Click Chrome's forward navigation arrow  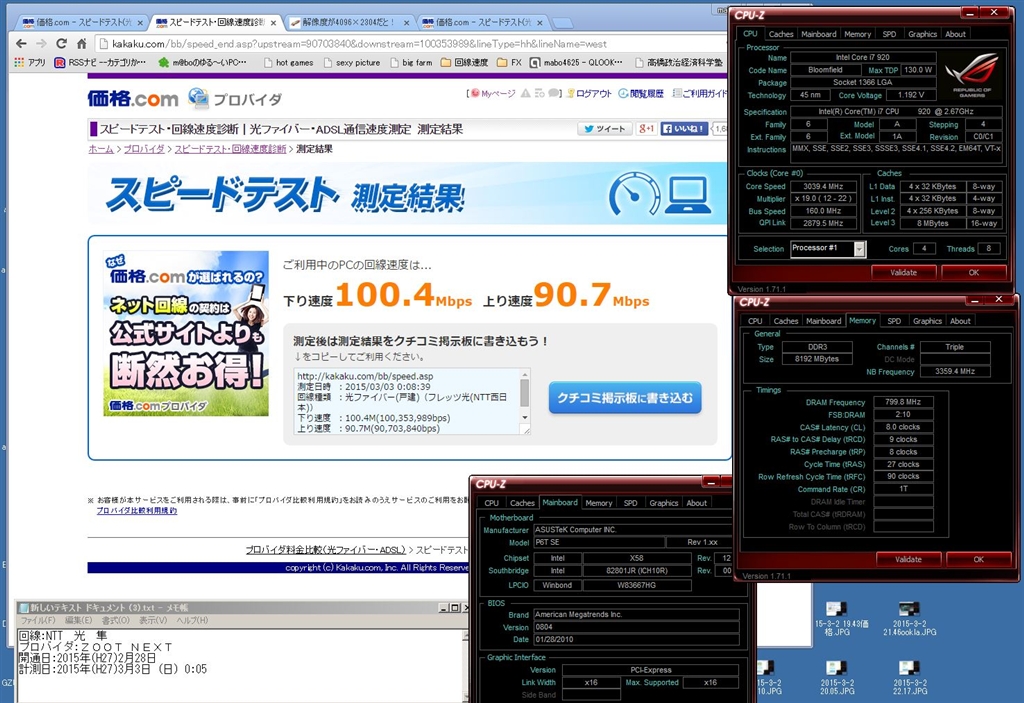[x=41, y=44]
